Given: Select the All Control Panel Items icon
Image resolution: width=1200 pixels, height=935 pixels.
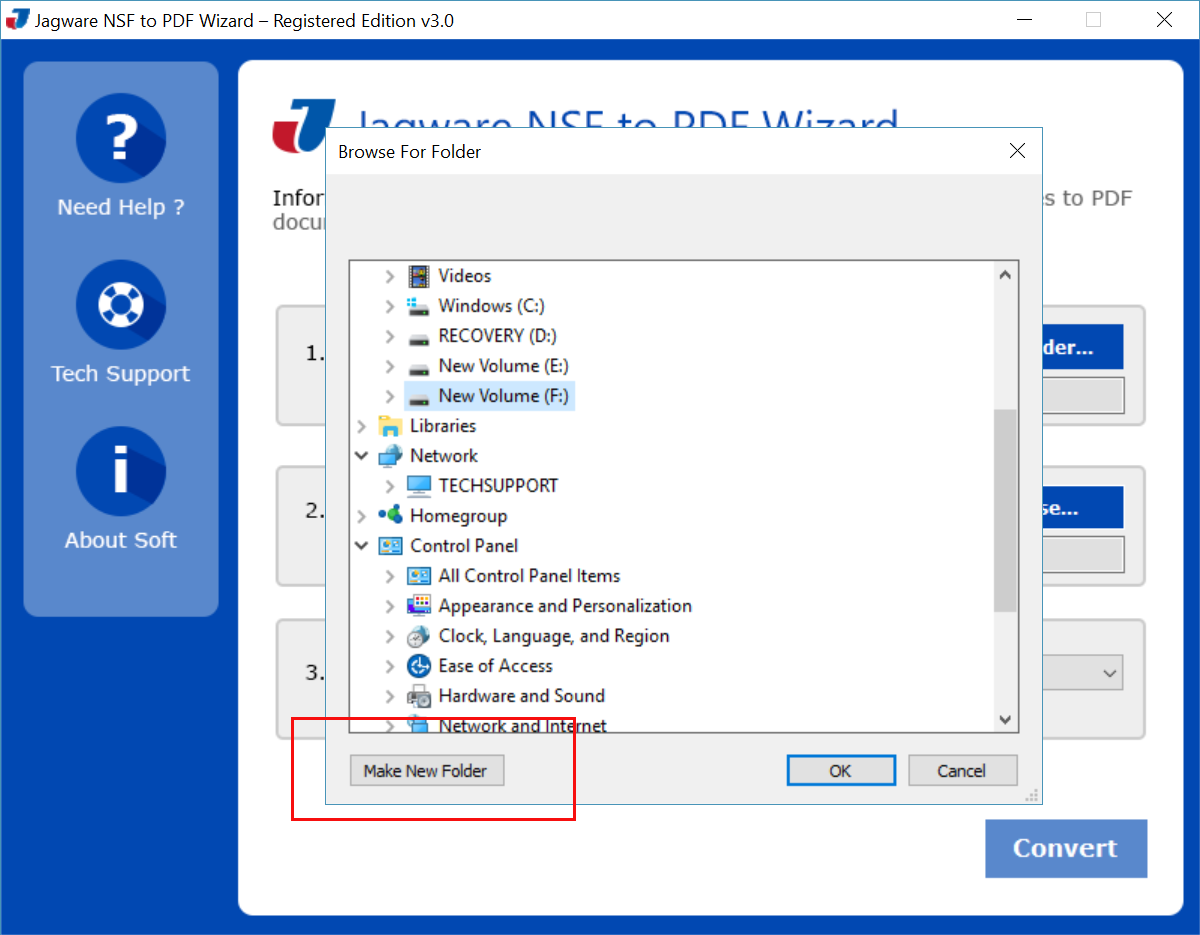Looking at the screenshot, I should (419, 576).
